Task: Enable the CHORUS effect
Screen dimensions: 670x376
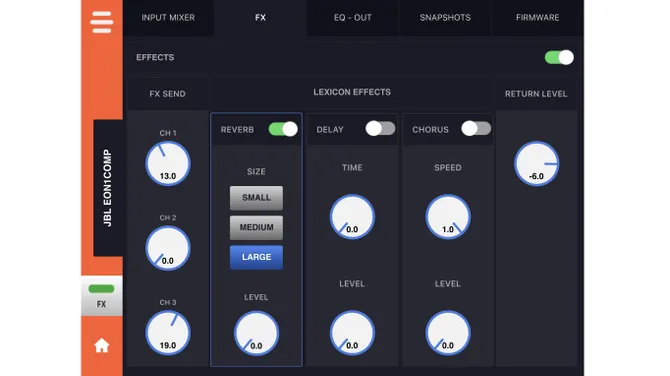Action: (476, 129)
